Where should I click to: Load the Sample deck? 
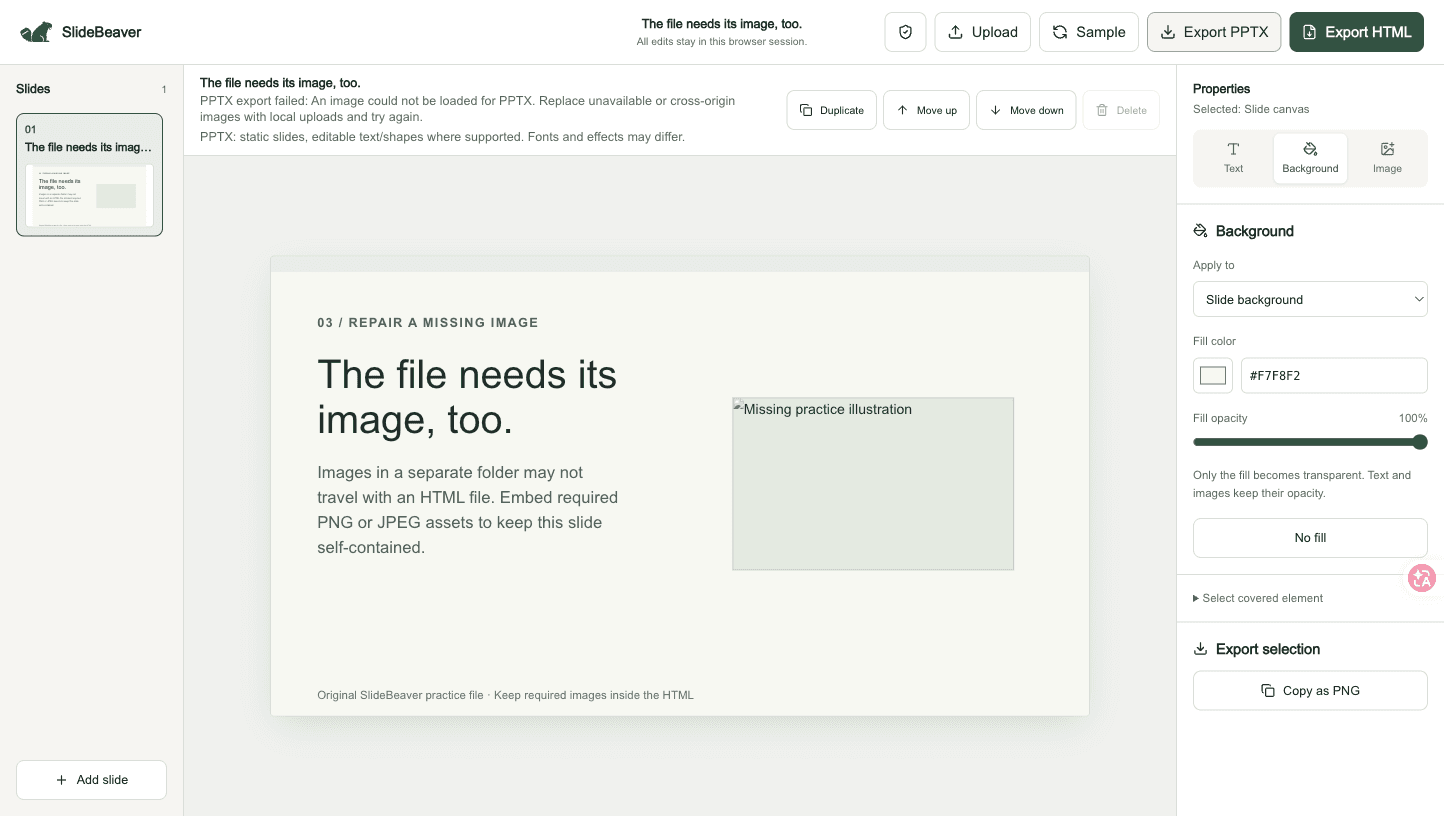(x=1089, y=32)
